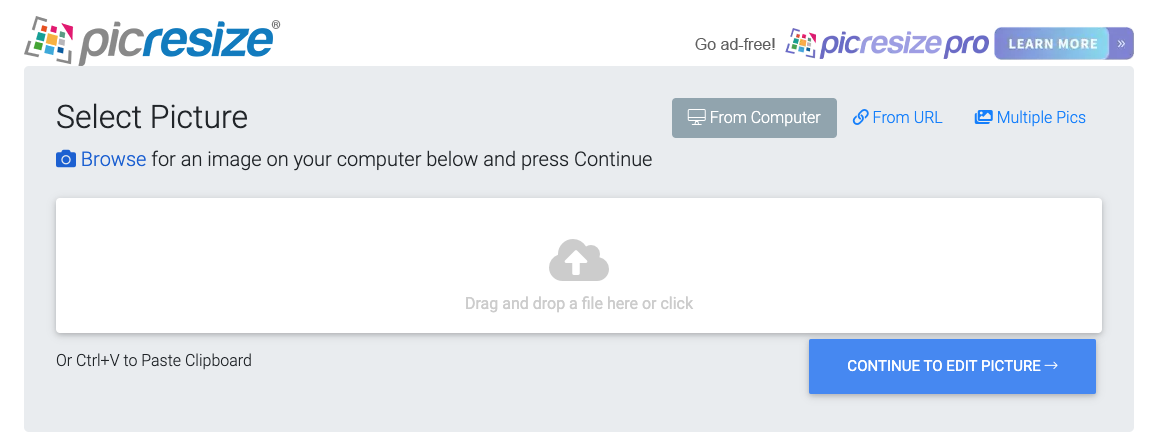This screenshot has width=1150, height=447.
Task: Switch to the From URL tab
Action: point(898,117)
